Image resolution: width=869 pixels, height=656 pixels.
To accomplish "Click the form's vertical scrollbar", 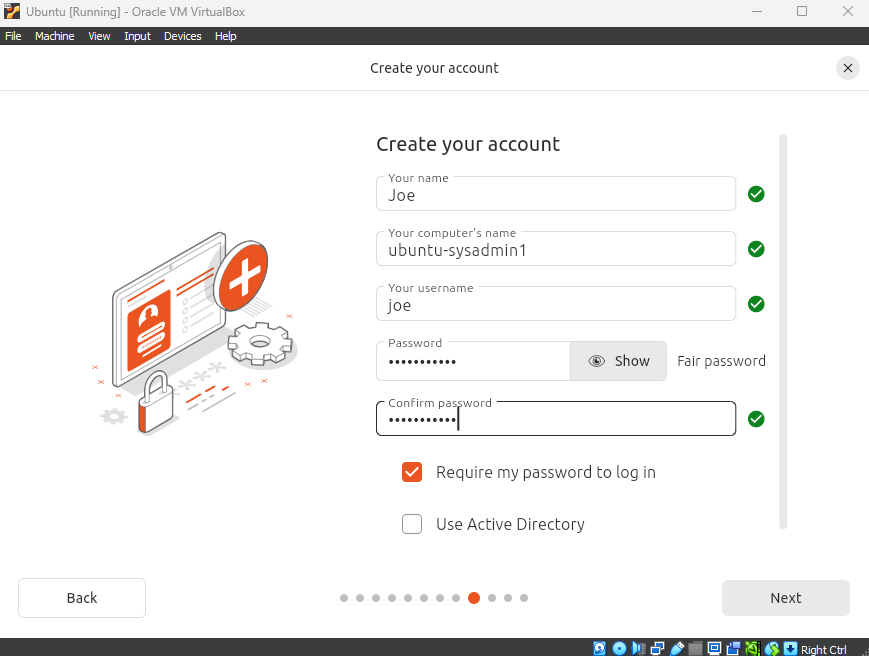I will pos(783,330).
